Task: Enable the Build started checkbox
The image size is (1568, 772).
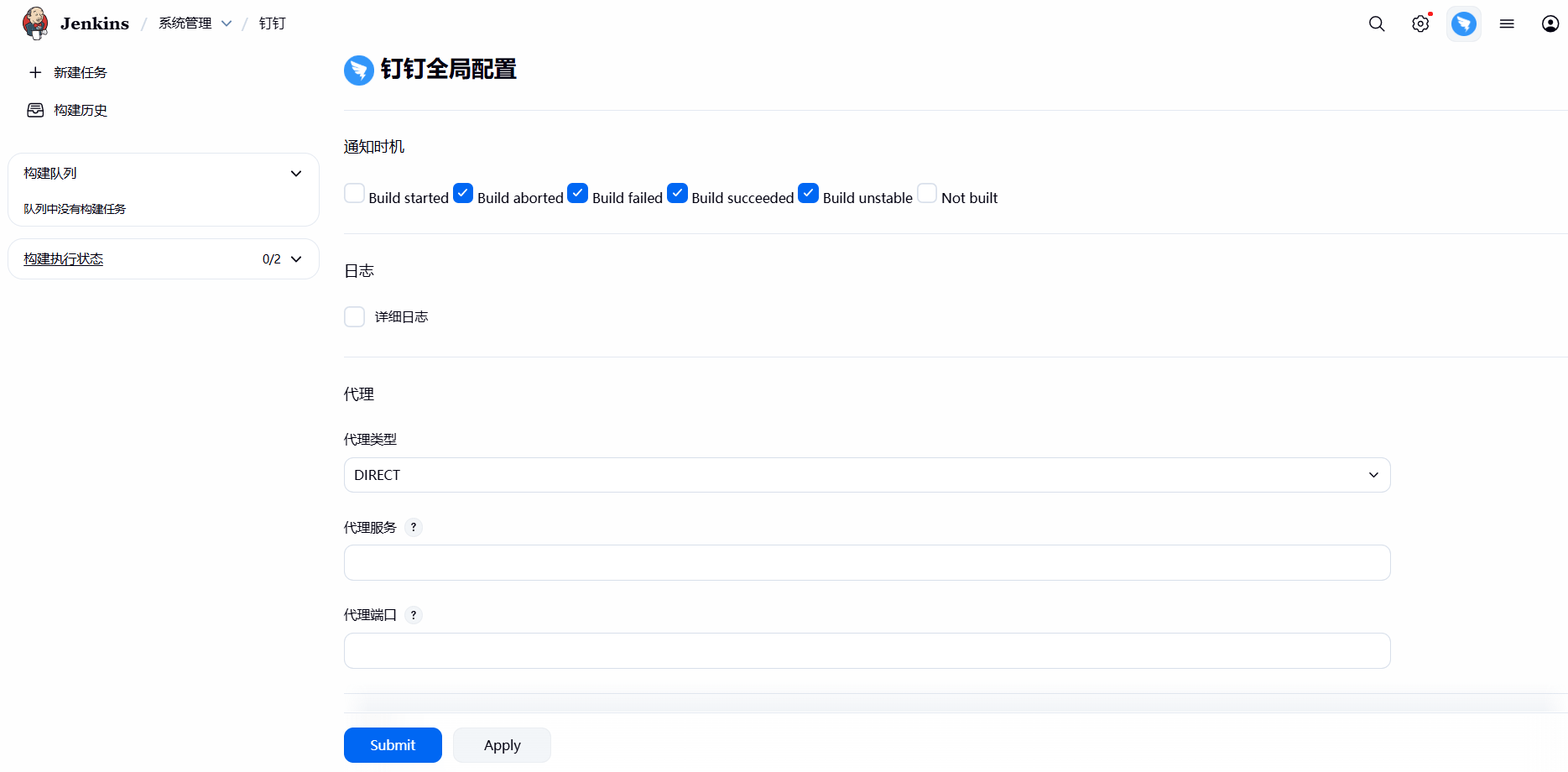Action: click(x=355, y=194)
